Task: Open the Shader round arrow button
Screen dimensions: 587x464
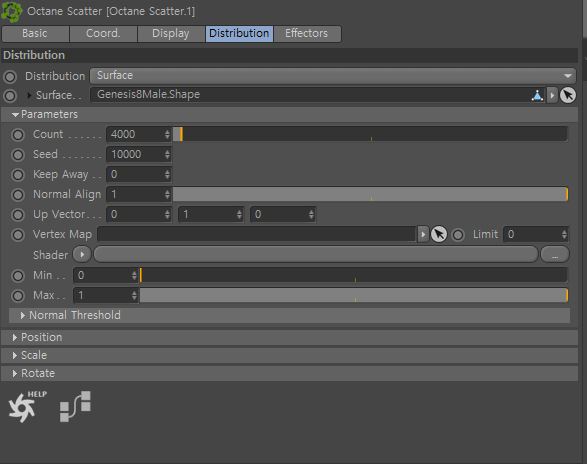Action: (x=82, y=255)
